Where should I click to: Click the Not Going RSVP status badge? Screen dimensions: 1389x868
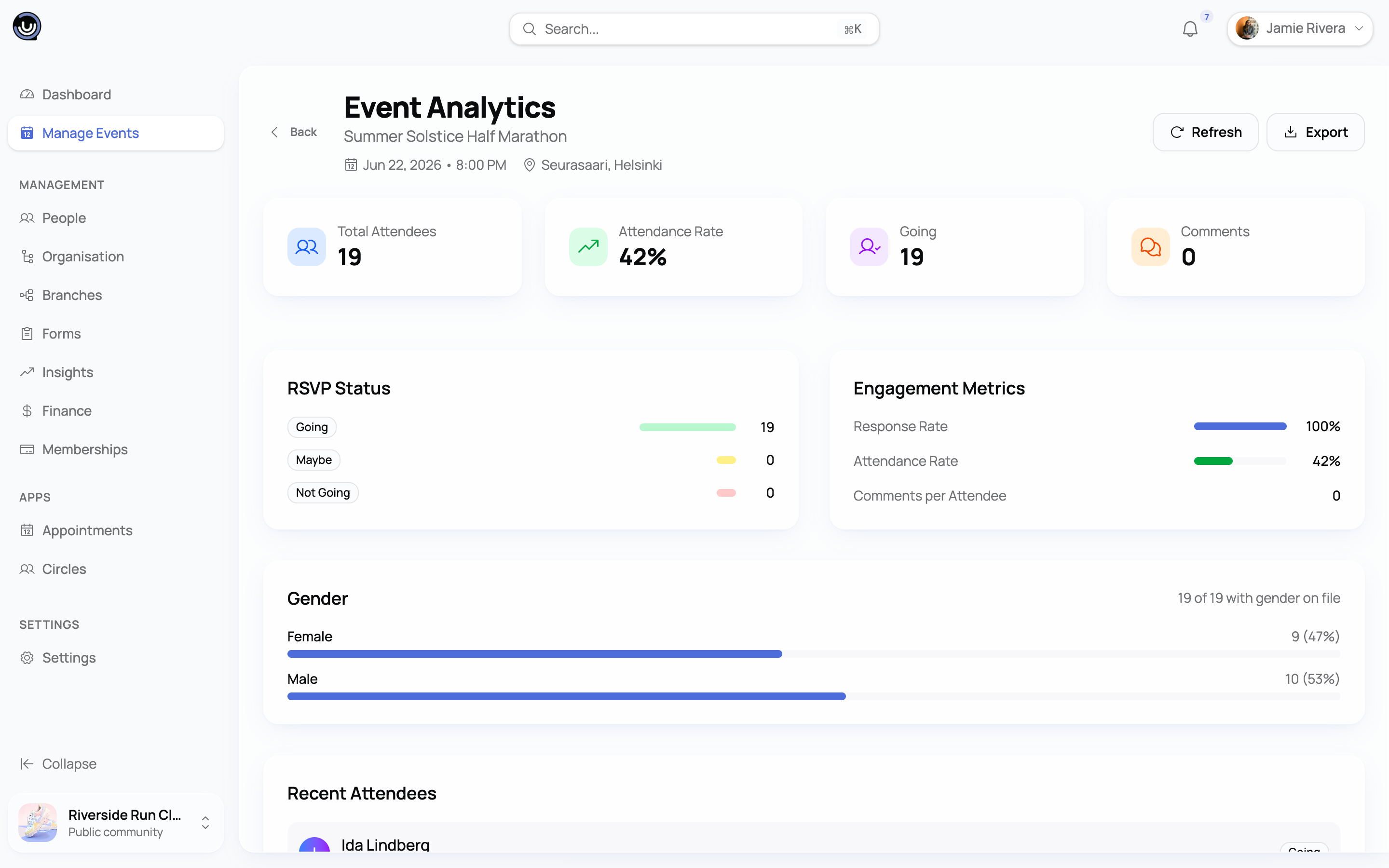323,492
